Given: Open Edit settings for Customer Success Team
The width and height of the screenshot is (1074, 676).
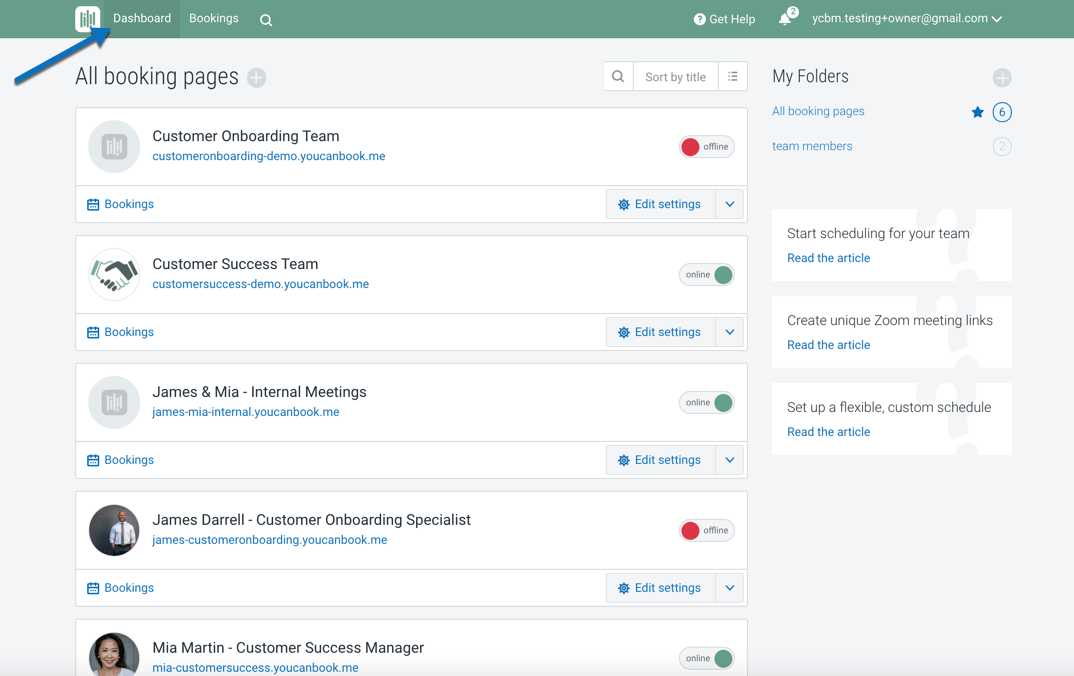Looking at the screenshot, I should tap(660, 332).
